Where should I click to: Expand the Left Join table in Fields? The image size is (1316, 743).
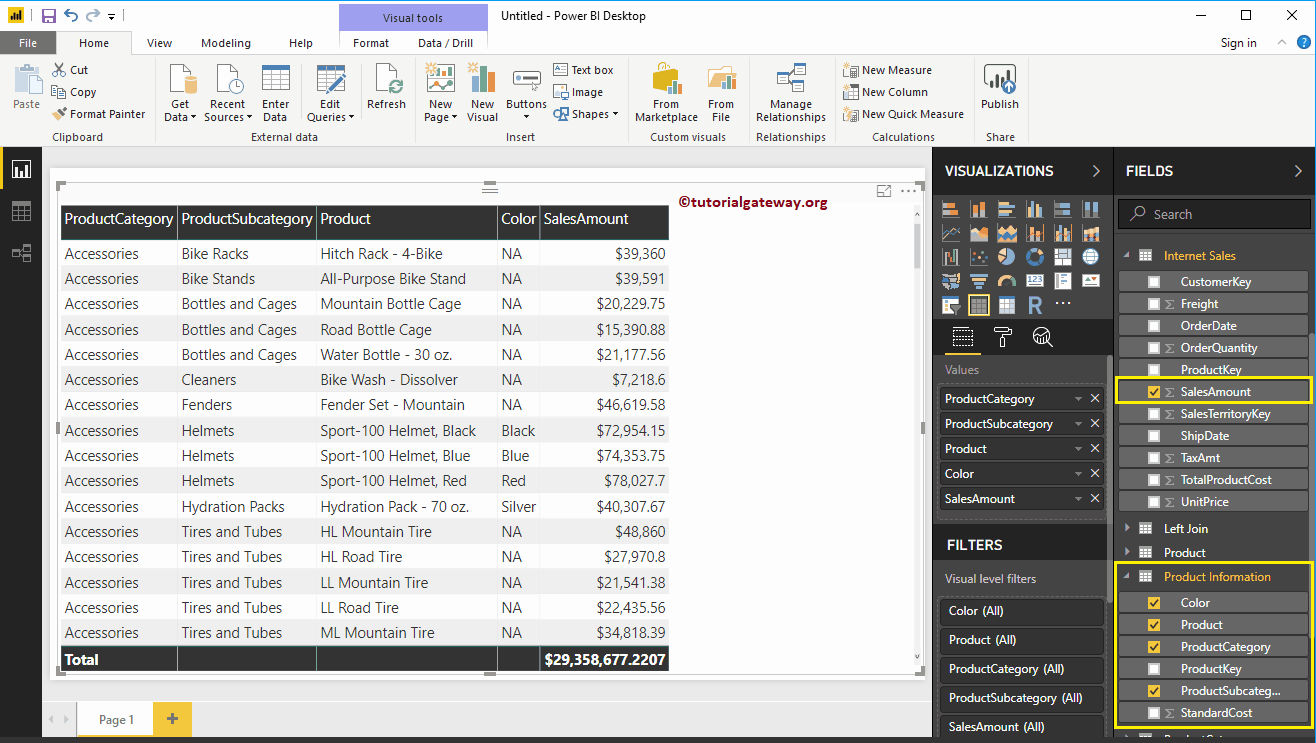(x=1129, y=528)
